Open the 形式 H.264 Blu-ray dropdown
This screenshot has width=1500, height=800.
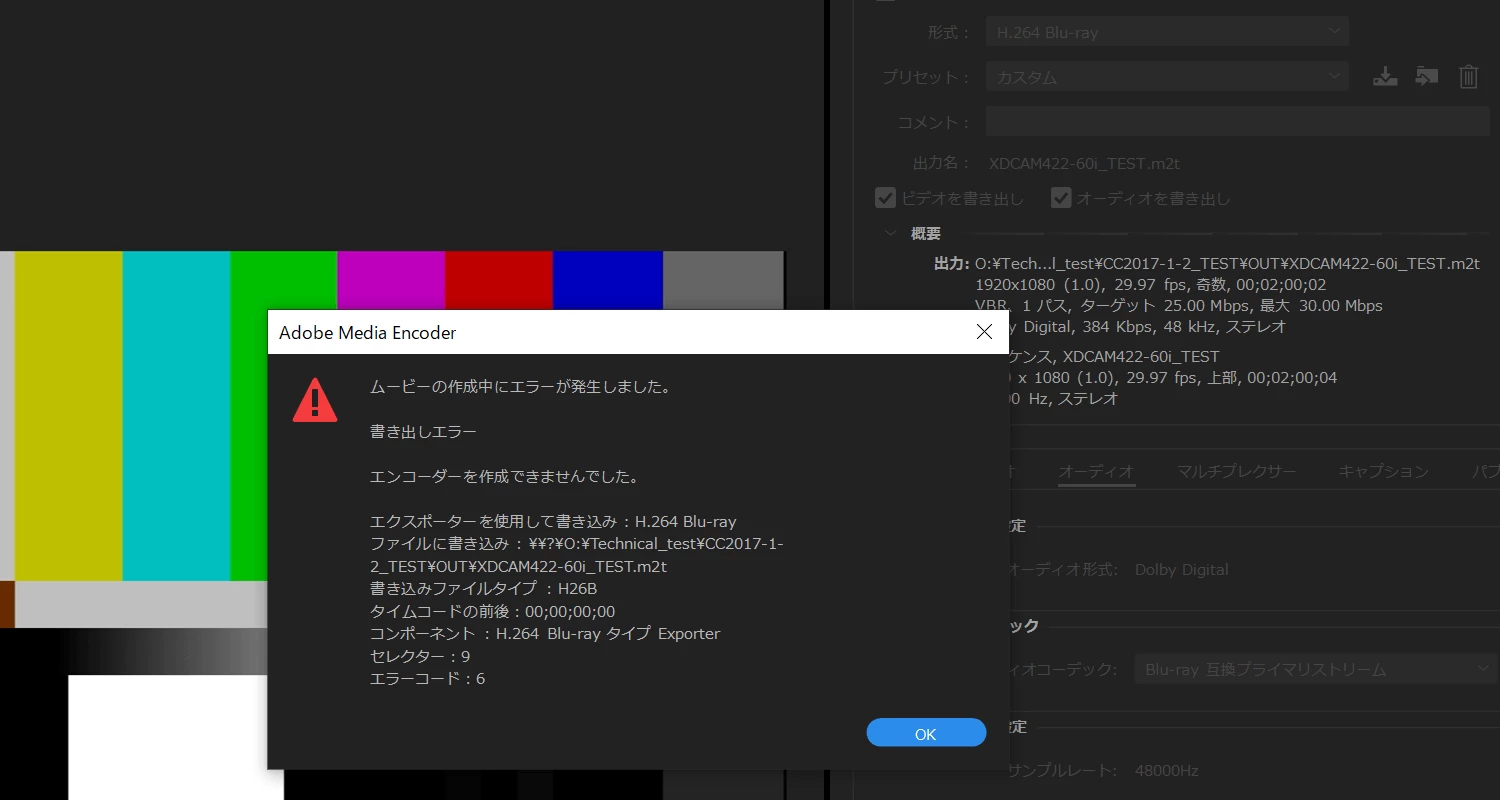(x=1167, y=32)
